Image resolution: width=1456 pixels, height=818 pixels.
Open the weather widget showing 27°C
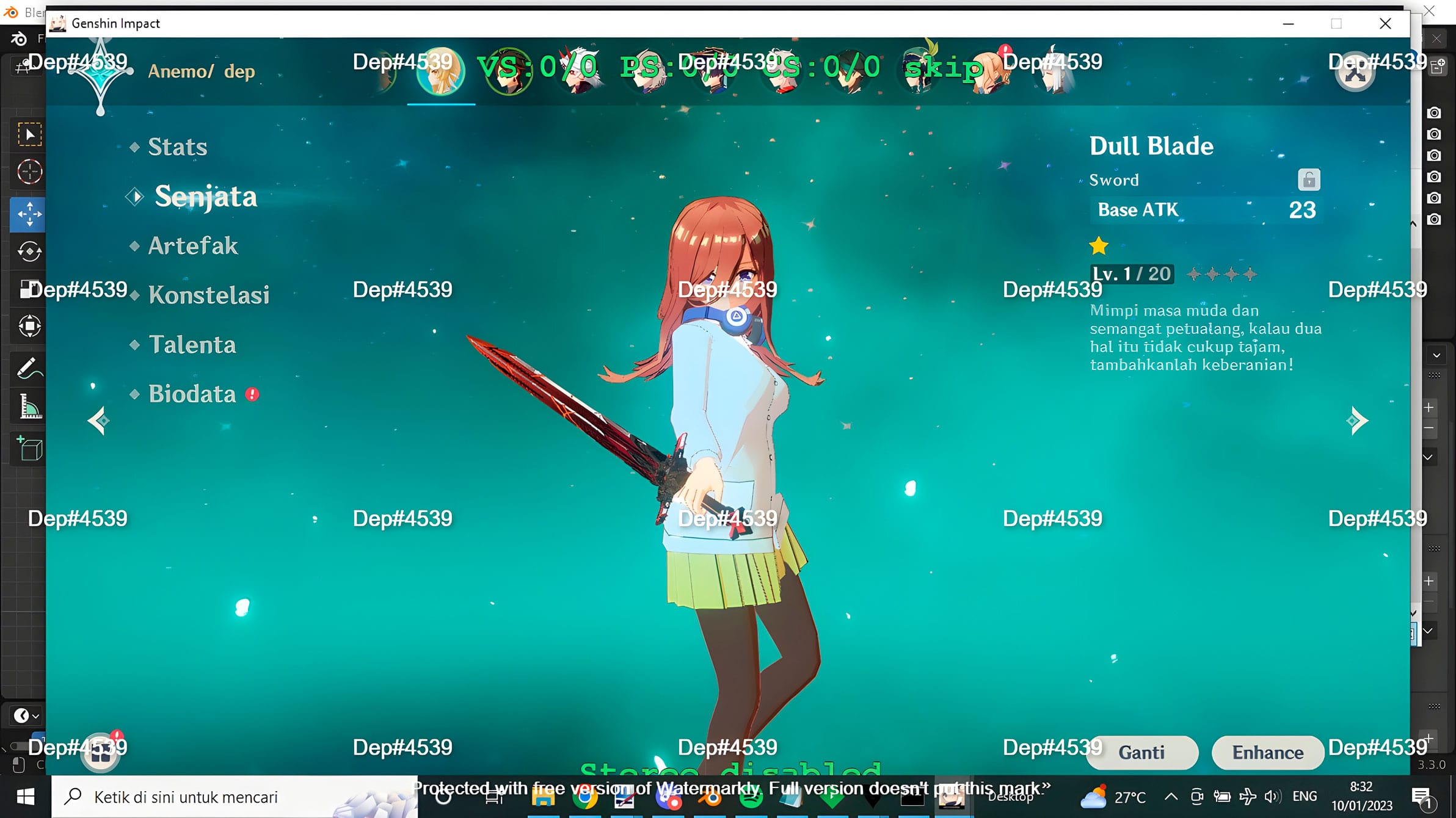(x=1113, y=797)
